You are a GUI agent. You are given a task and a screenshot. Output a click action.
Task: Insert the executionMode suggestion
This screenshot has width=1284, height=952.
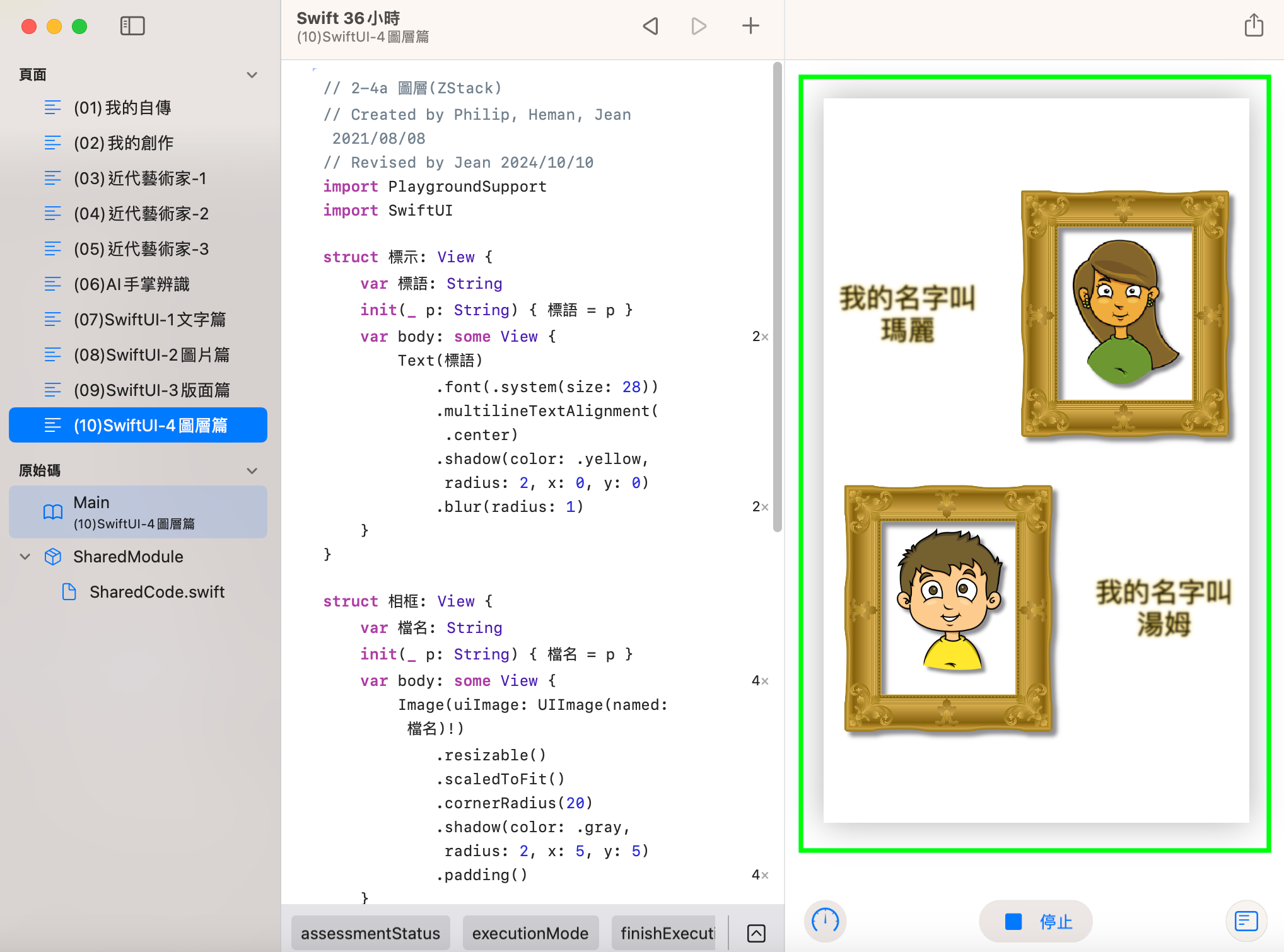click(x=530, y=933)
